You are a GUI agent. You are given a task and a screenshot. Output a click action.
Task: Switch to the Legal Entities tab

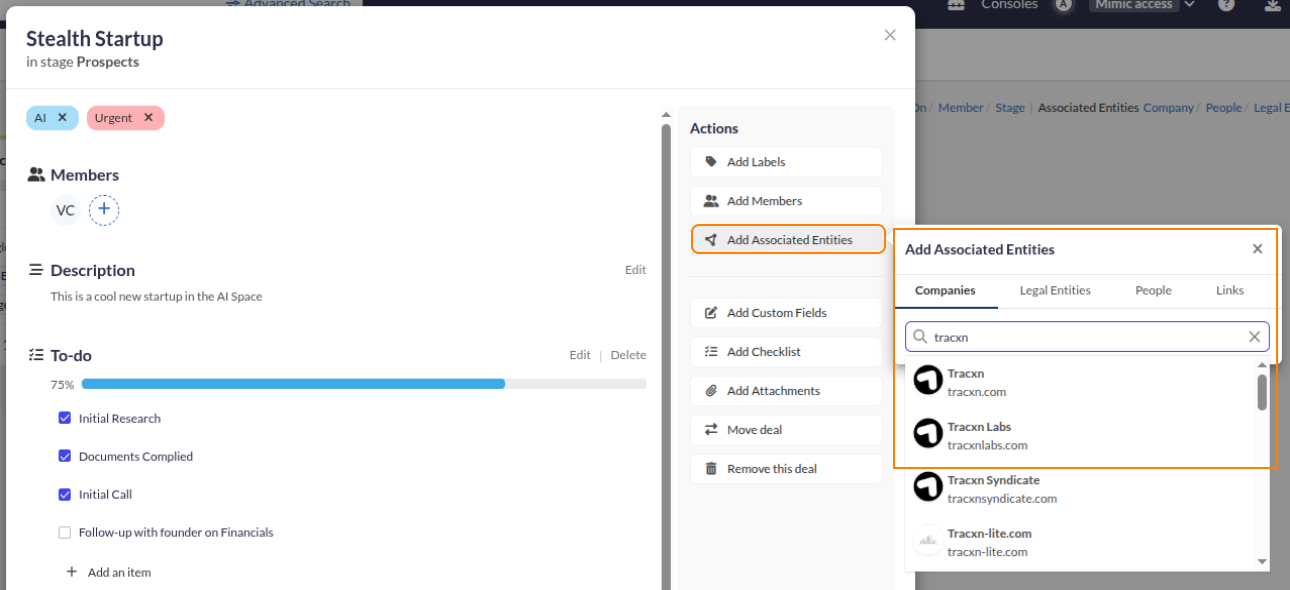[x=1055, y=290]
